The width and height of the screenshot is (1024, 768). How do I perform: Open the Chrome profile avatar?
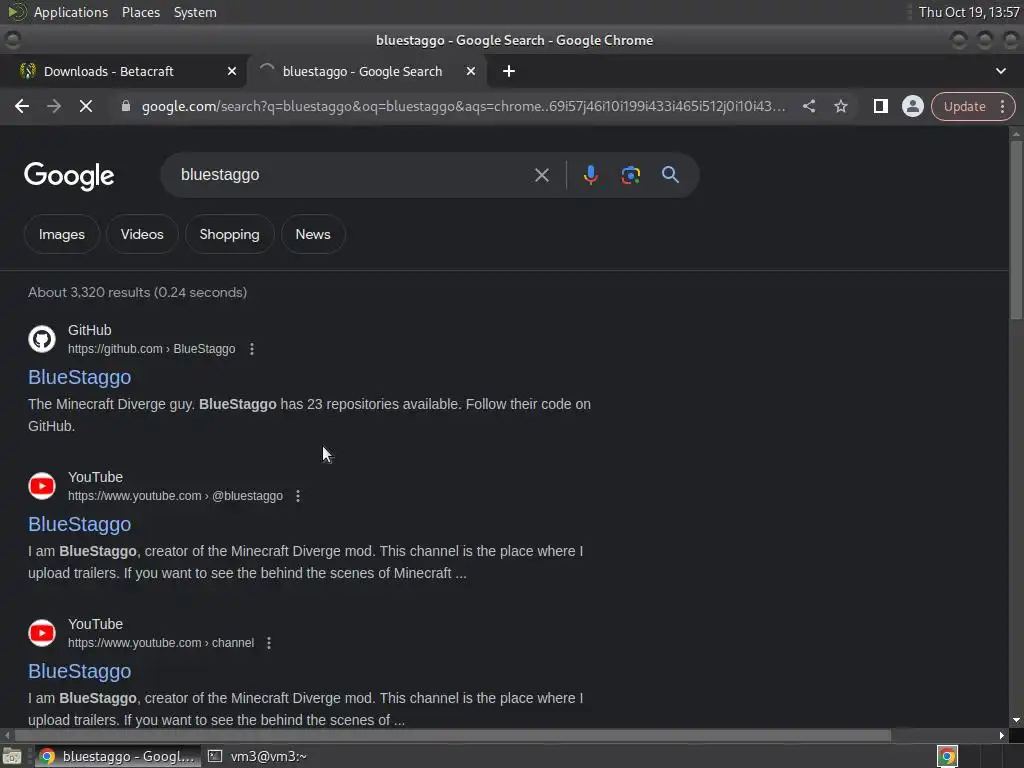tap(912, 106)
